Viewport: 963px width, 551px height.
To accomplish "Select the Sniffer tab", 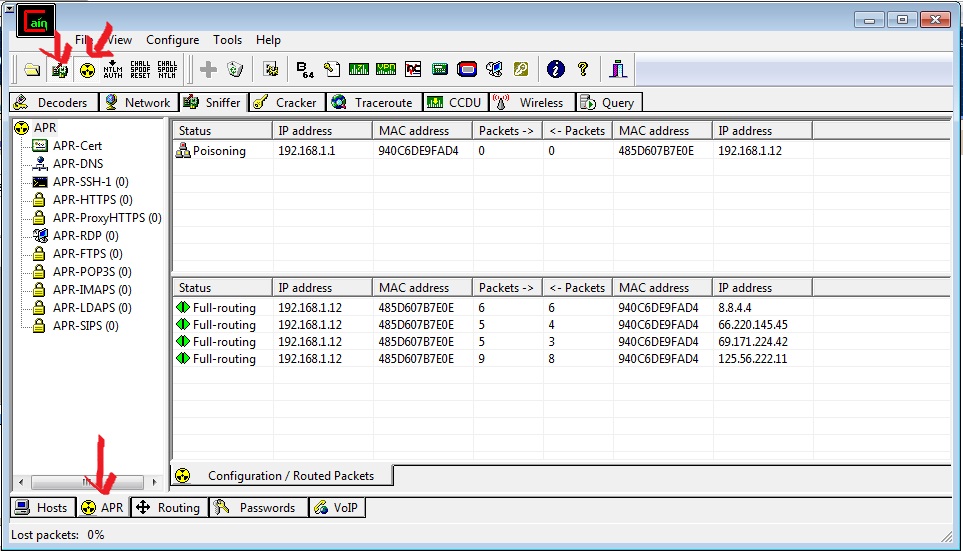I will [x=214, y=102].
